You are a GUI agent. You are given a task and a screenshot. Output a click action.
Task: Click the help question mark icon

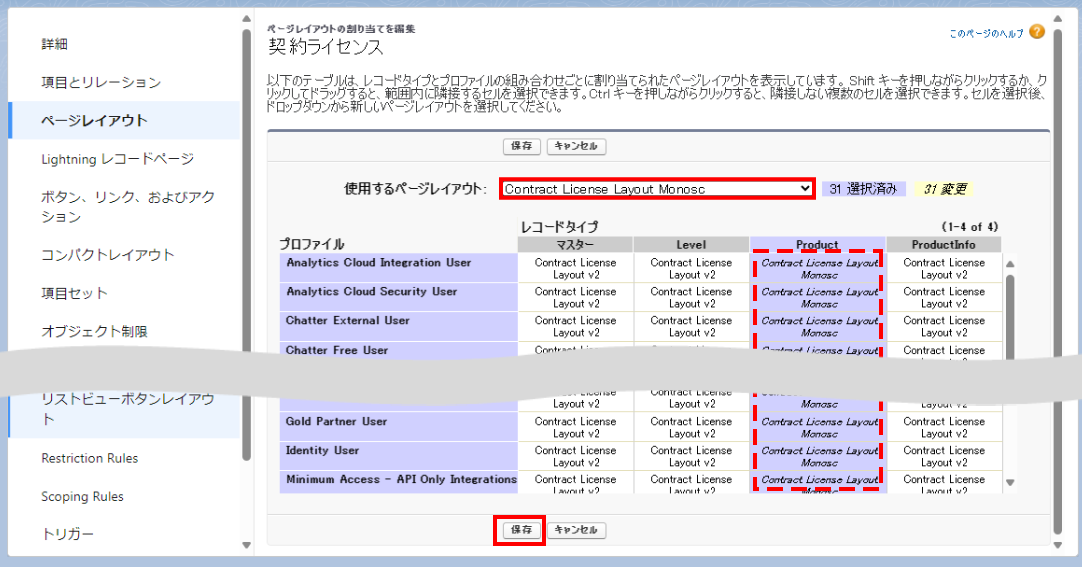tap(1036, 33)
